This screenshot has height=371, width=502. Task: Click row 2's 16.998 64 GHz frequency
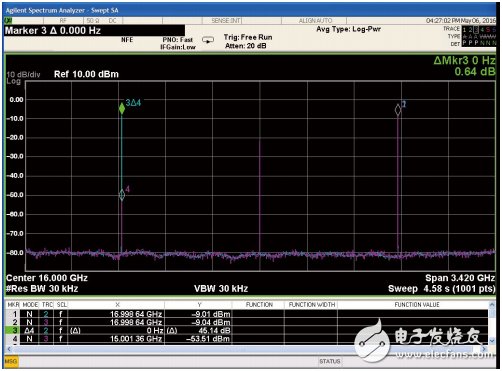136,322
